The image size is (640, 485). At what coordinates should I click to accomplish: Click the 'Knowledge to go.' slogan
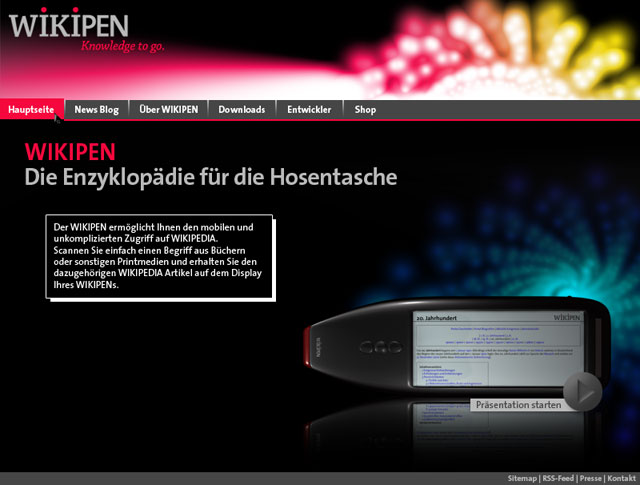coord(122,46)
